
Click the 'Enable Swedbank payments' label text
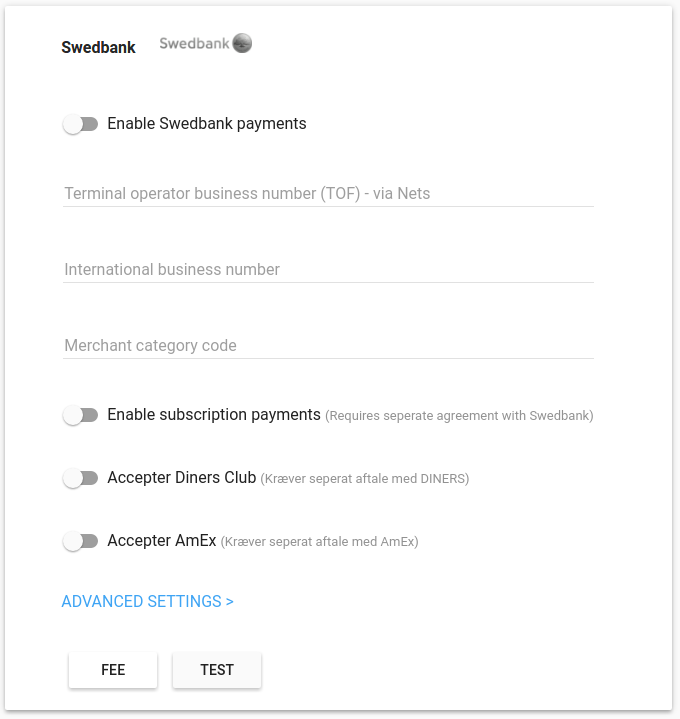(207, 124)
